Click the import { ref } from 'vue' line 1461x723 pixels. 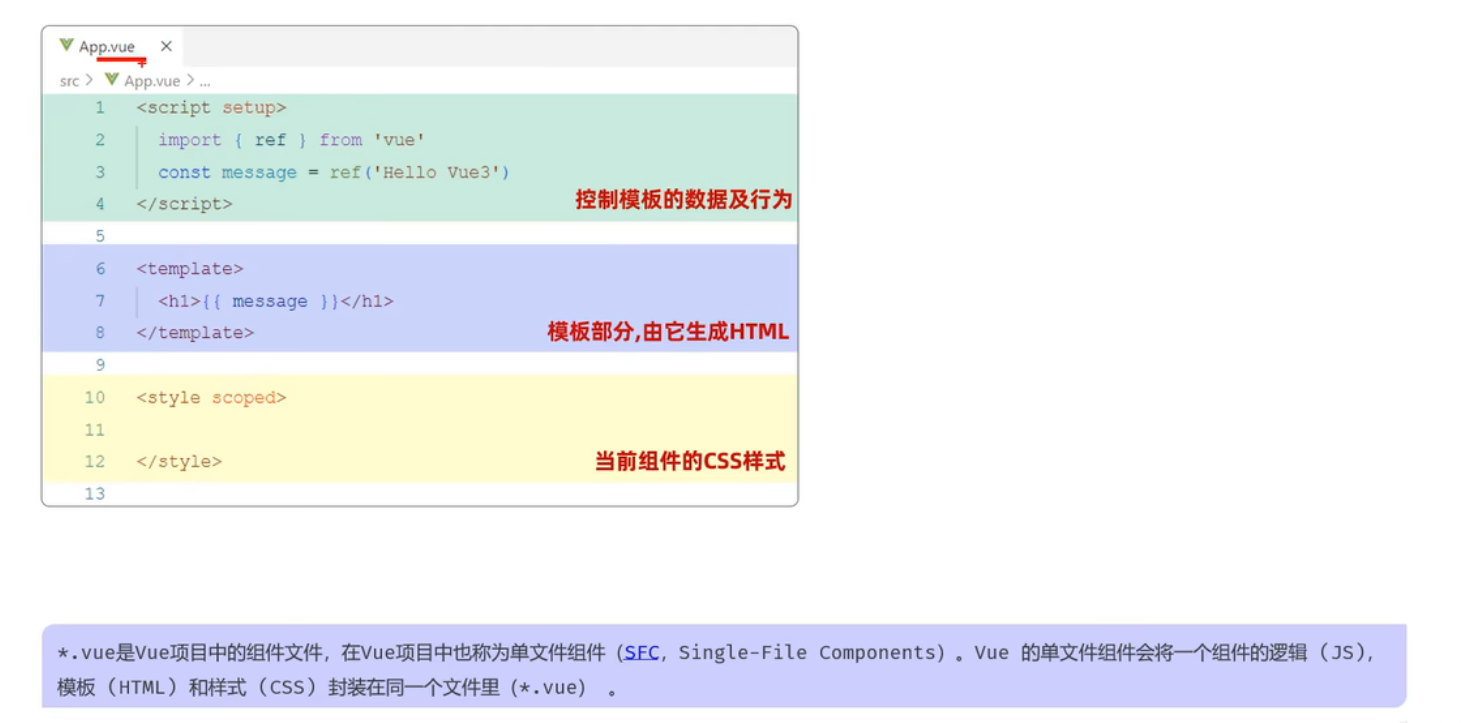(x=291, y=140)
